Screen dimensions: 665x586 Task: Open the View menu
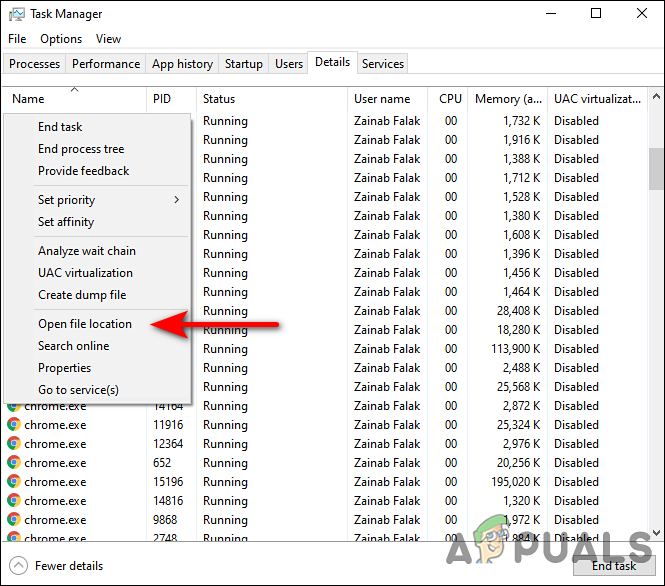point(108,39)
